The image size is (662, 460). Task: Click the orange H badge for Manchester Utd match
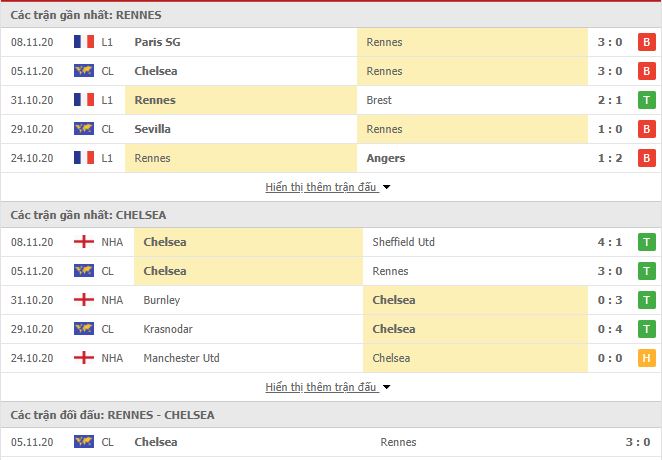(x=646, y=358)
